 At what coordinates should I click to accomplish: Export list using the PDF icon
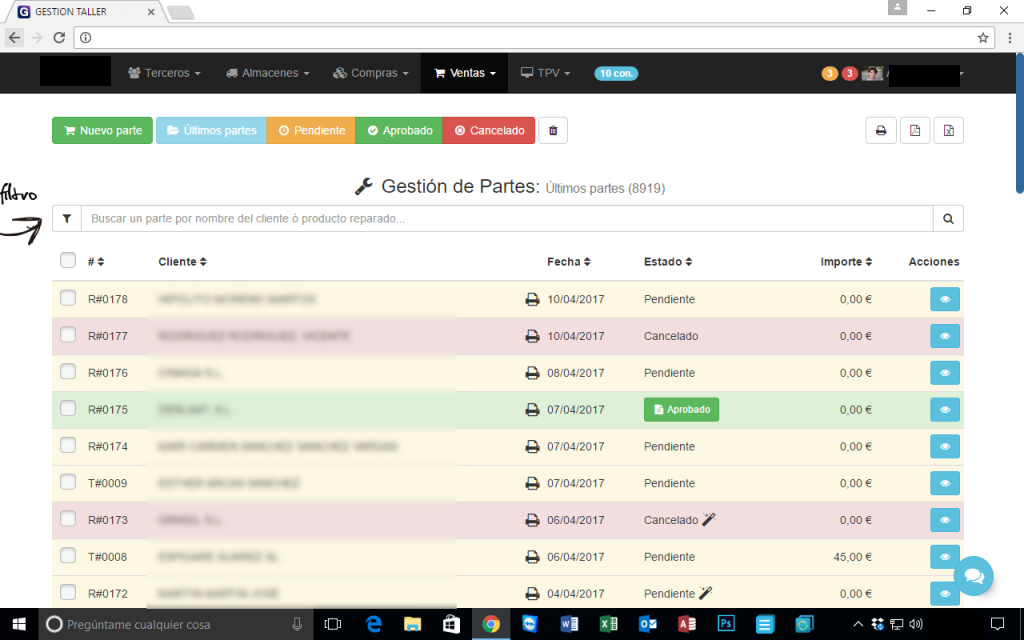[914, 131]
